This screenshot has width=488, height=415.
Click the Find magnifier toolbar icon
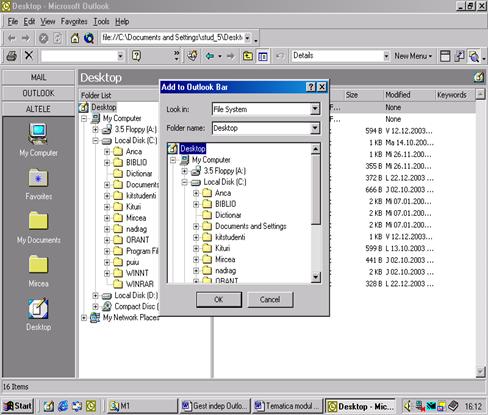coord(474,56)
